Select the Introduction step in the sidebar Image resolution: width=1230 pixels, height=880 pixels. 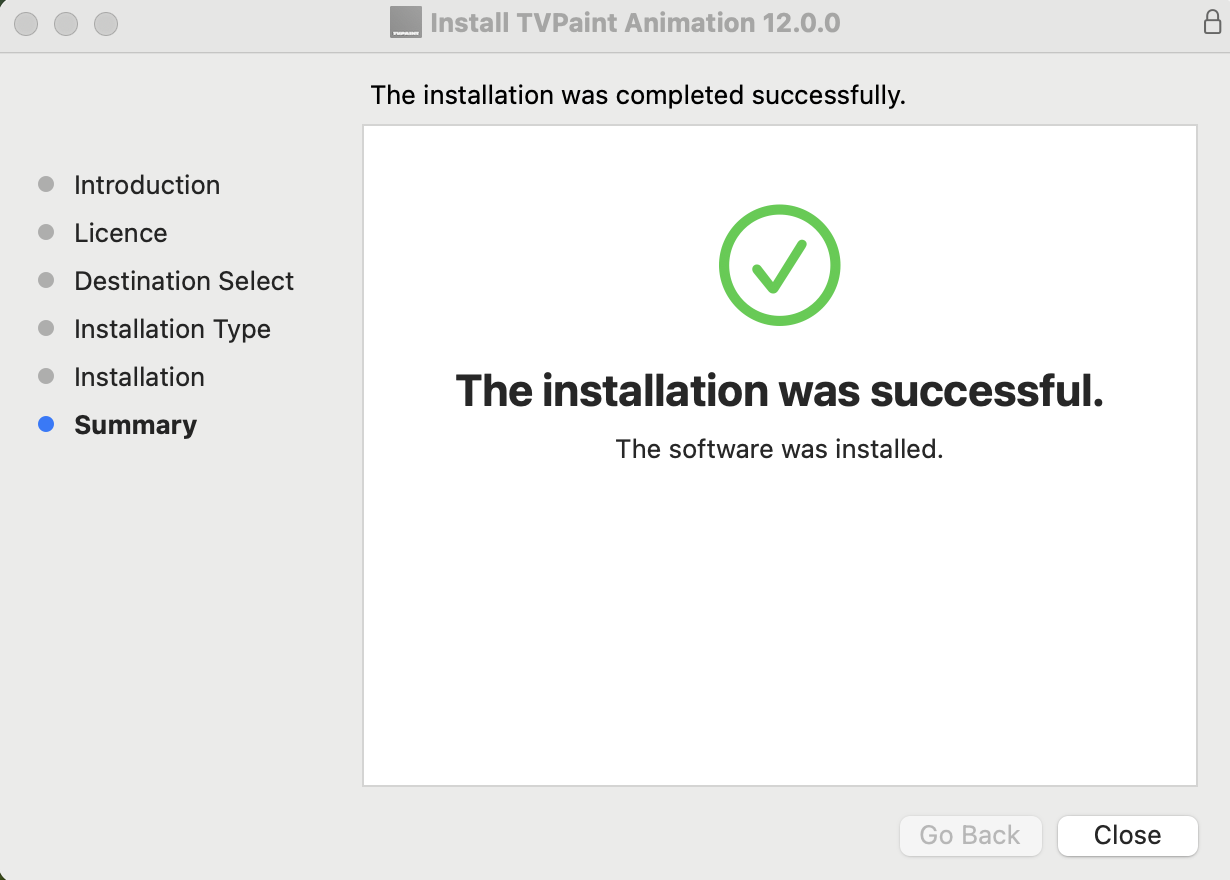click(x=147, y=184)
